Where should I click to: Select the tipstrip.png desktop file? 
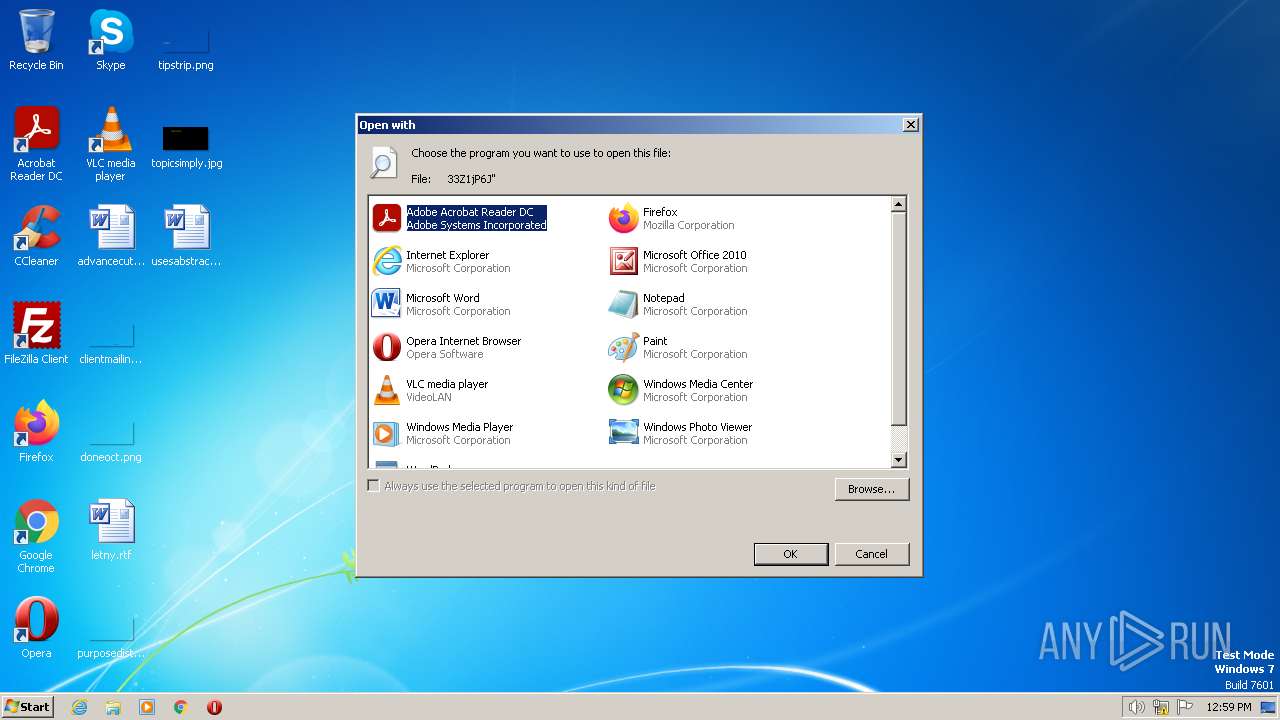pos(186,50)
